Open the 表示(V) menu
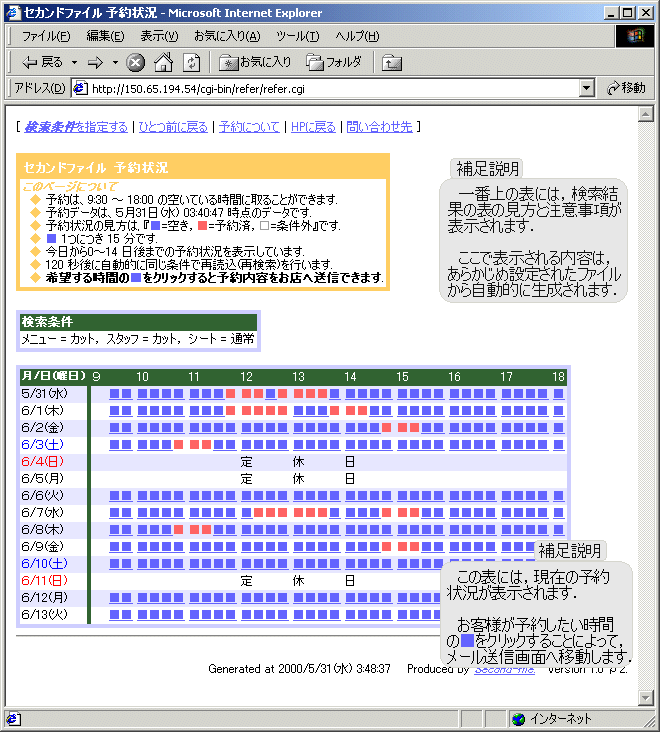The image size is (660, 732). [159, 36]
